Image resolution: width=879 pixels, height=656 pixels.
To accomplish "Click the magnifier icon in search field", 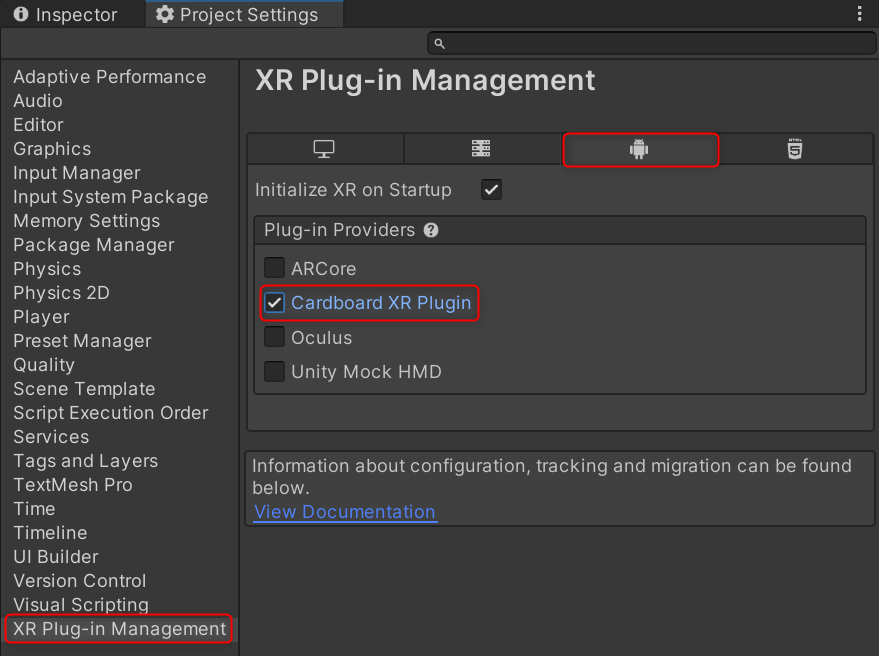I will tap(440, 44).
